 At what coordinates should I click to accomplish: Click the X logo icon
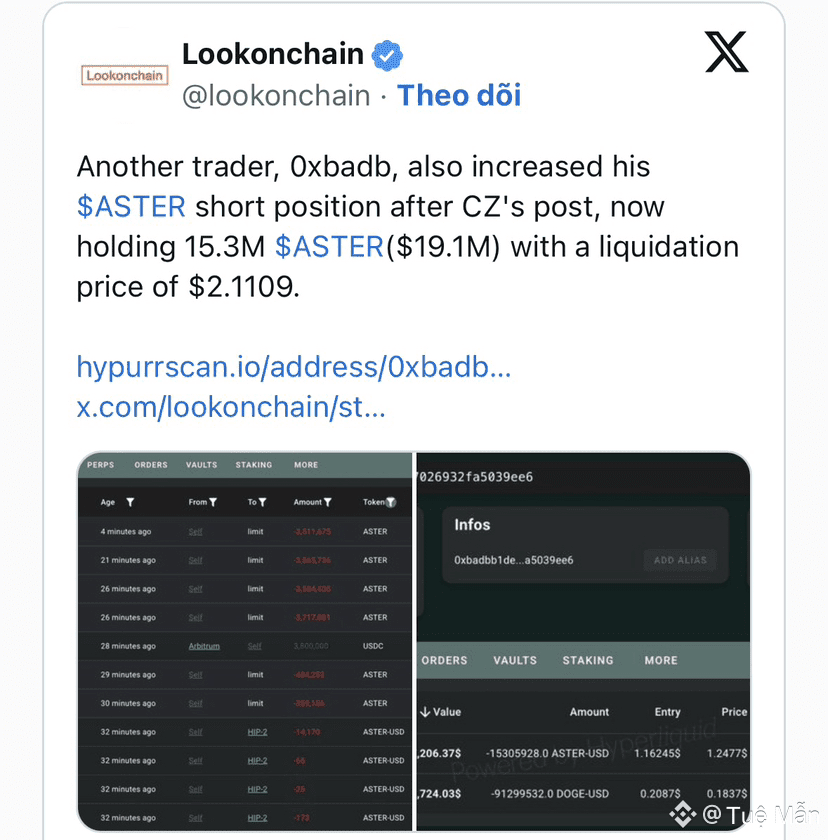[x=727, y=51]
